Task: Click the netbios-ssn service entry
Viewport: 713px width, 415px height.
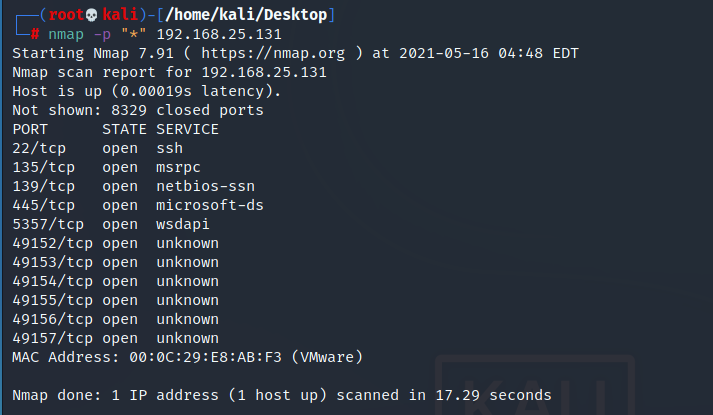Action: tap(206, 186)
